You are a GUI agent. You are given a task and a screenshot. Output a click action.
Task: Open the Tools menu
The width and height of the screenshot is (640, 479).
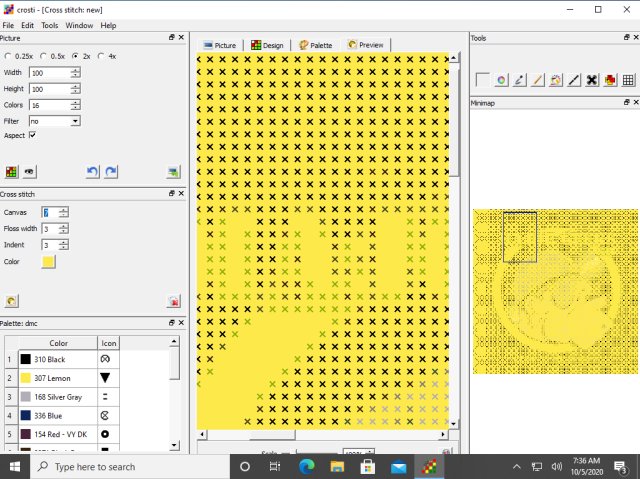50,25
